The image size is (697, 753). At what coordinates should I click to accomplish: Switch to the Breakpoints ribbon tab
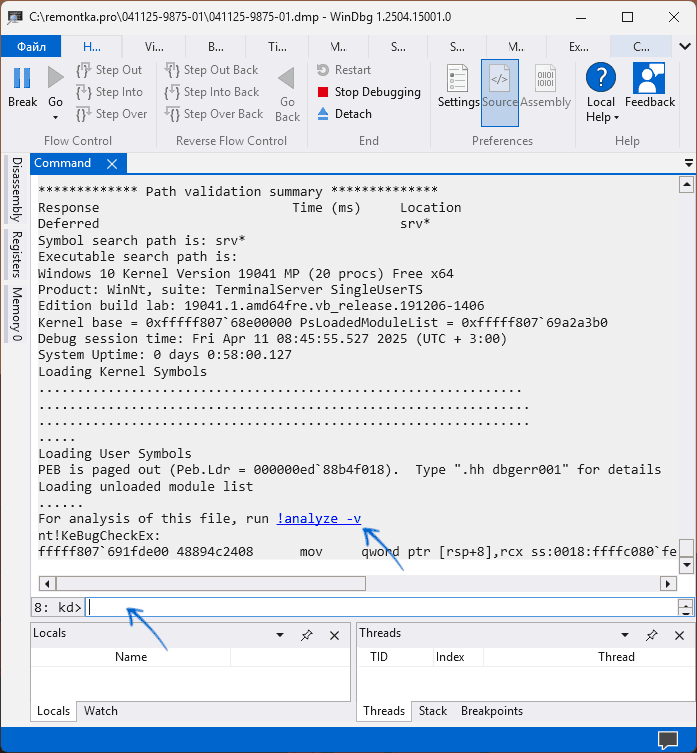click(216, 47)
